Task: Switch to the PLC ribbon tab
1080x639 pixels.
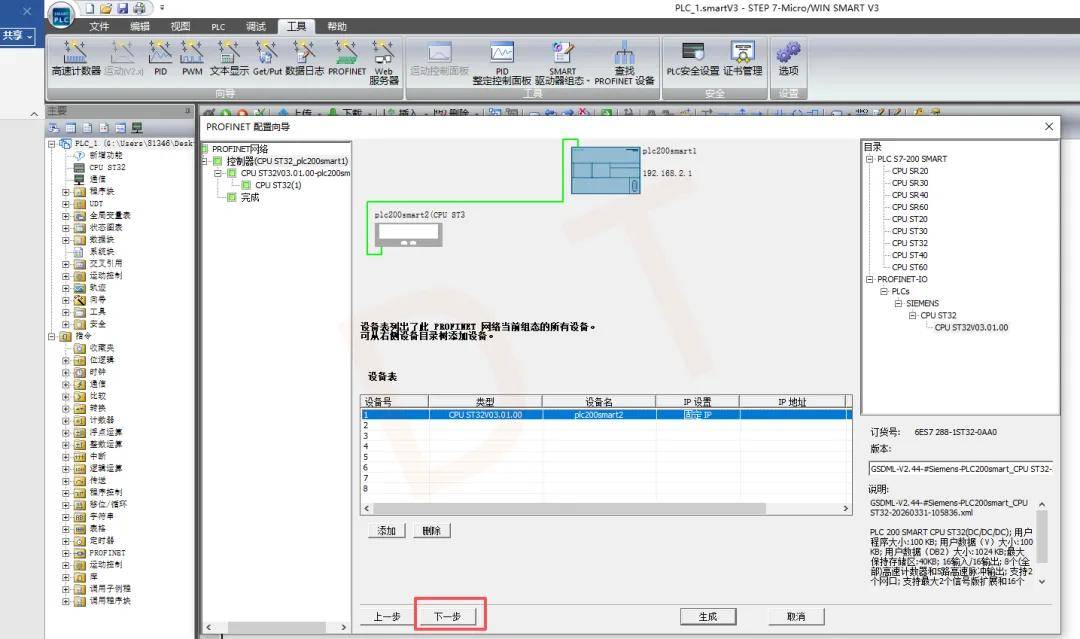Action: pyautogui.click(x=218, y=26)
